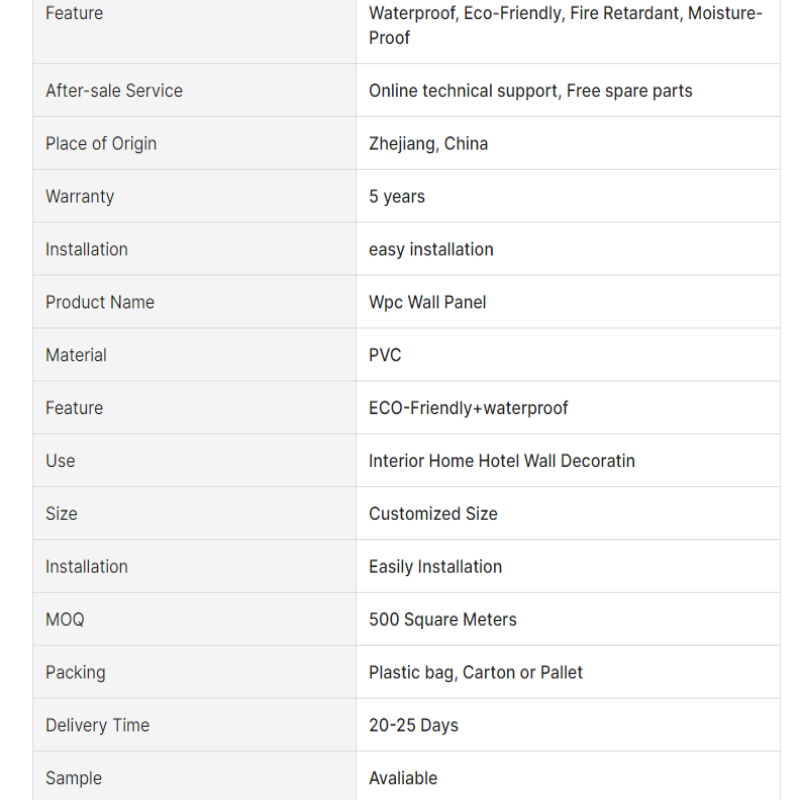Select the "20-25 Days" delivery time value
This screenshot has width=800, height=800.
(414, 726)
